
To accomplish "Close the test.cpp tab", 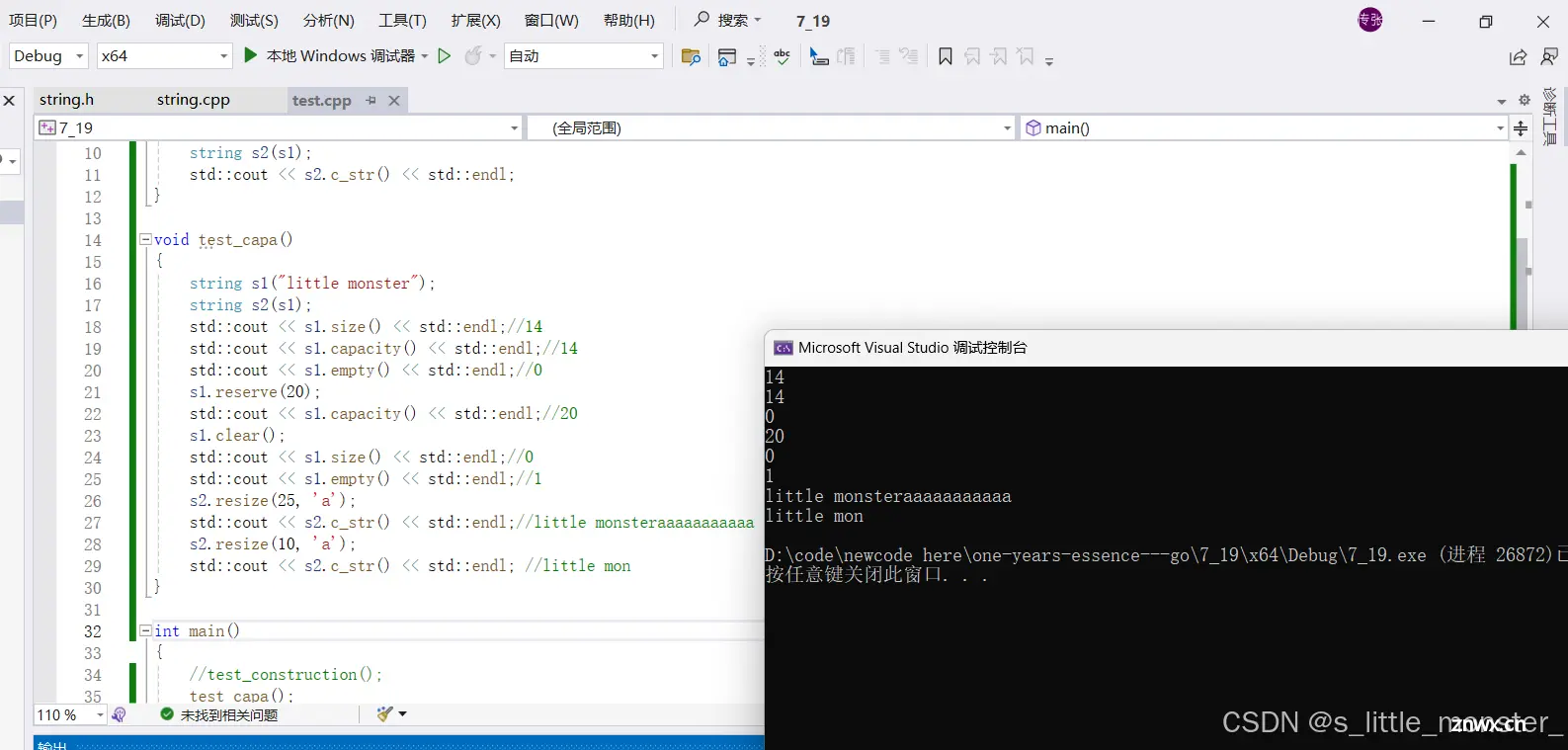I will 394,100.
